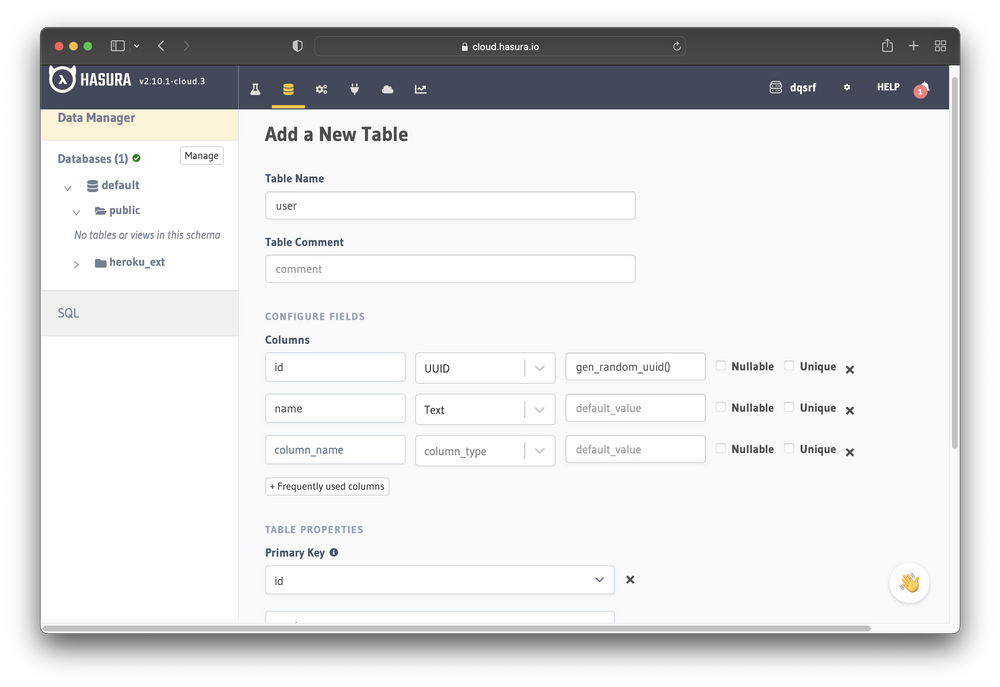Image resolution: width=1000 pixels, height=687 pixels.
Task: Click the waving hand chat bubble
Action: pos(909,583)
